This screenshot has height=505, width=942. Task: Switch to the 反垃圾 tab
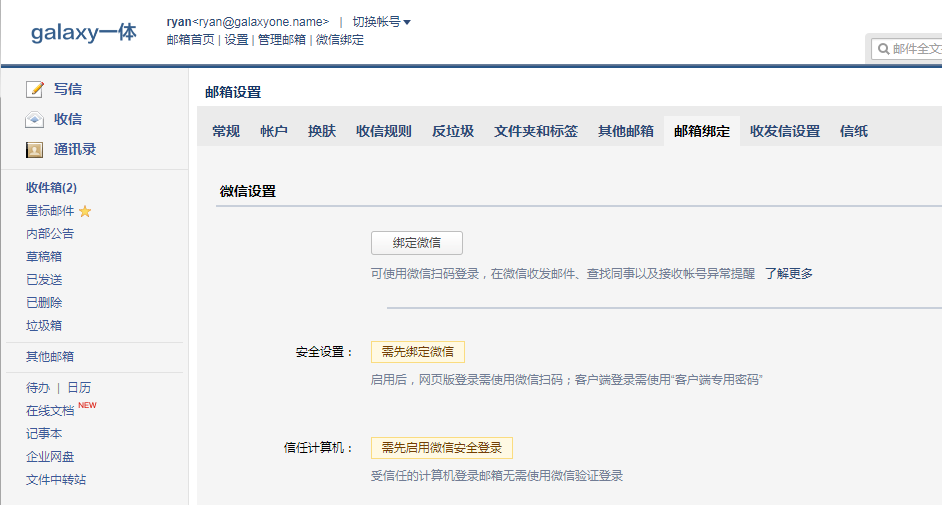453,131
